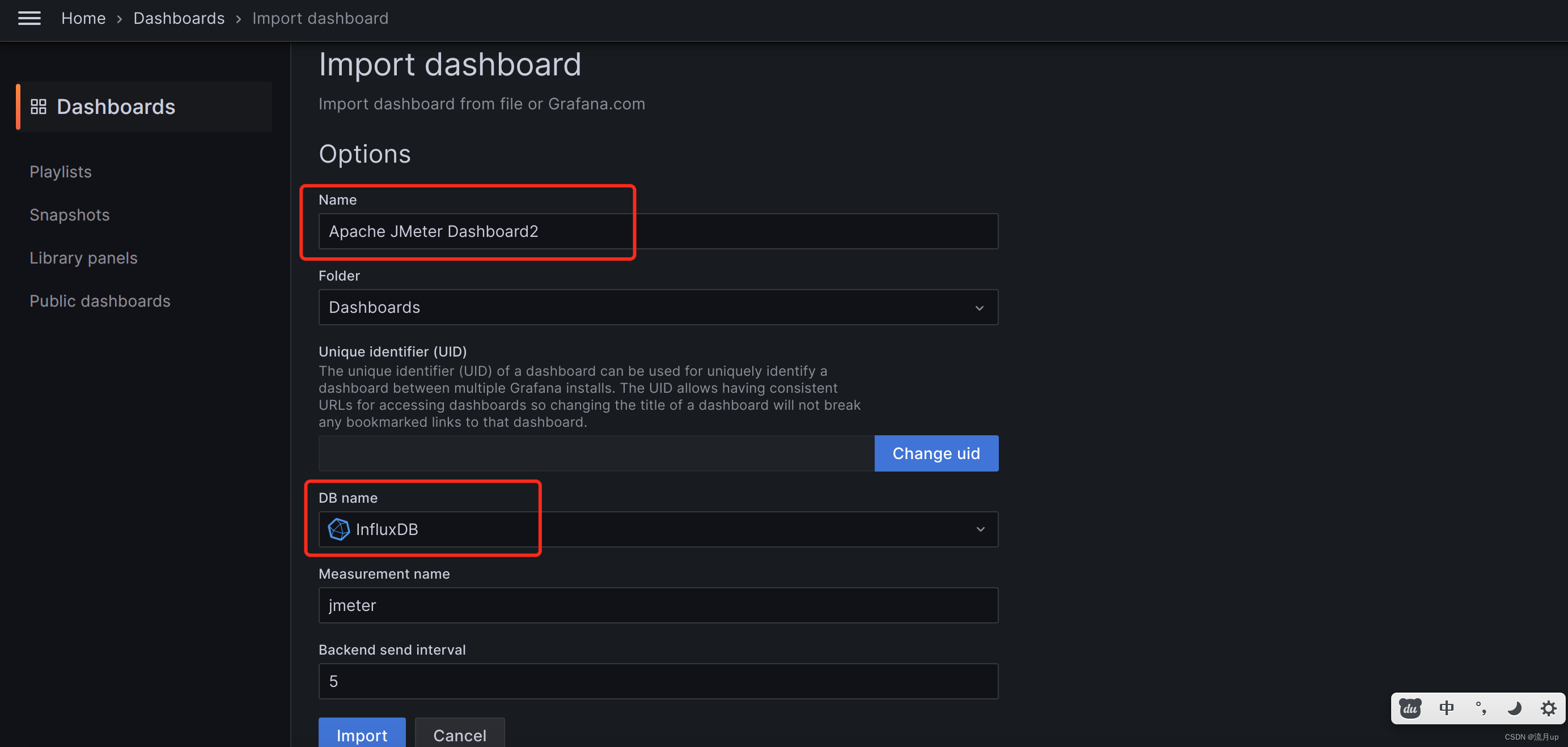This screenshot has height=747, width=1568.
Task: Click the Baidu input method du icon
Action: 1410,708
